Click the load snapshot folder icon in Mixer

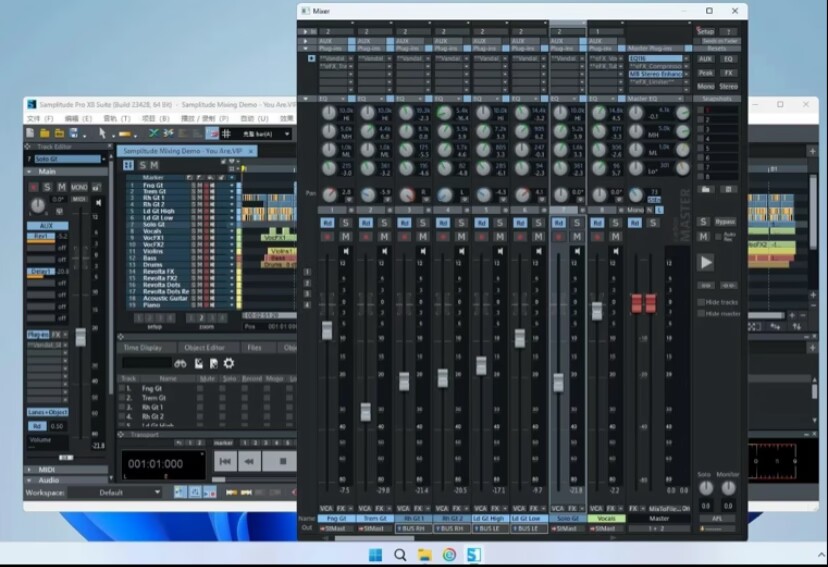click(x=706, y=189)
